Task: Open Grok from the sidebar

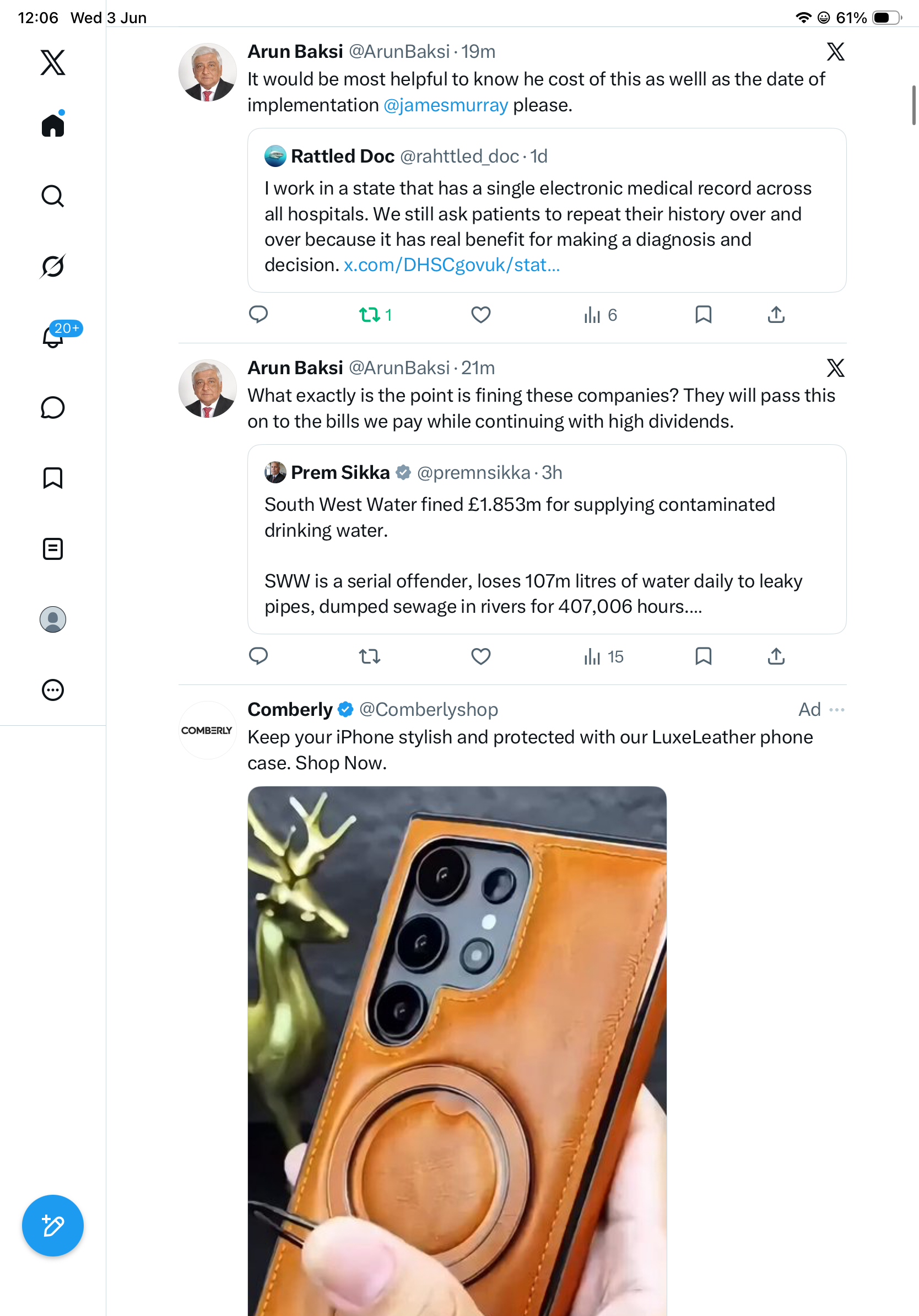Action: tap(53, 266)
